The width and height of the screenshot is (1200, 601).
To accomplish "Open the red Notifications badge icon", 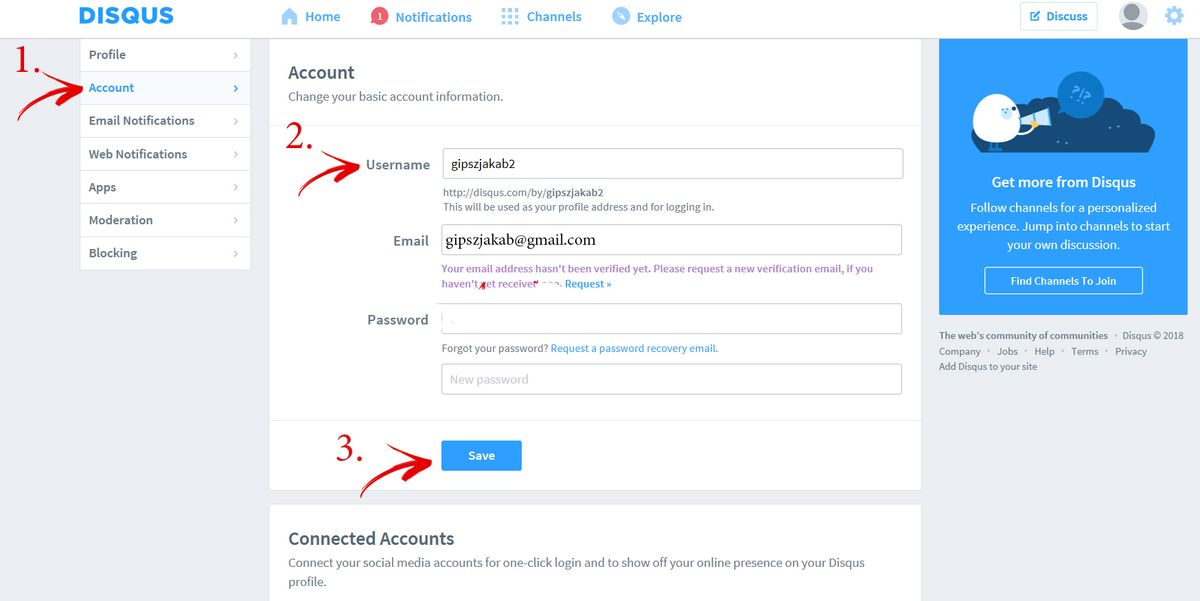I will (379, 16).
